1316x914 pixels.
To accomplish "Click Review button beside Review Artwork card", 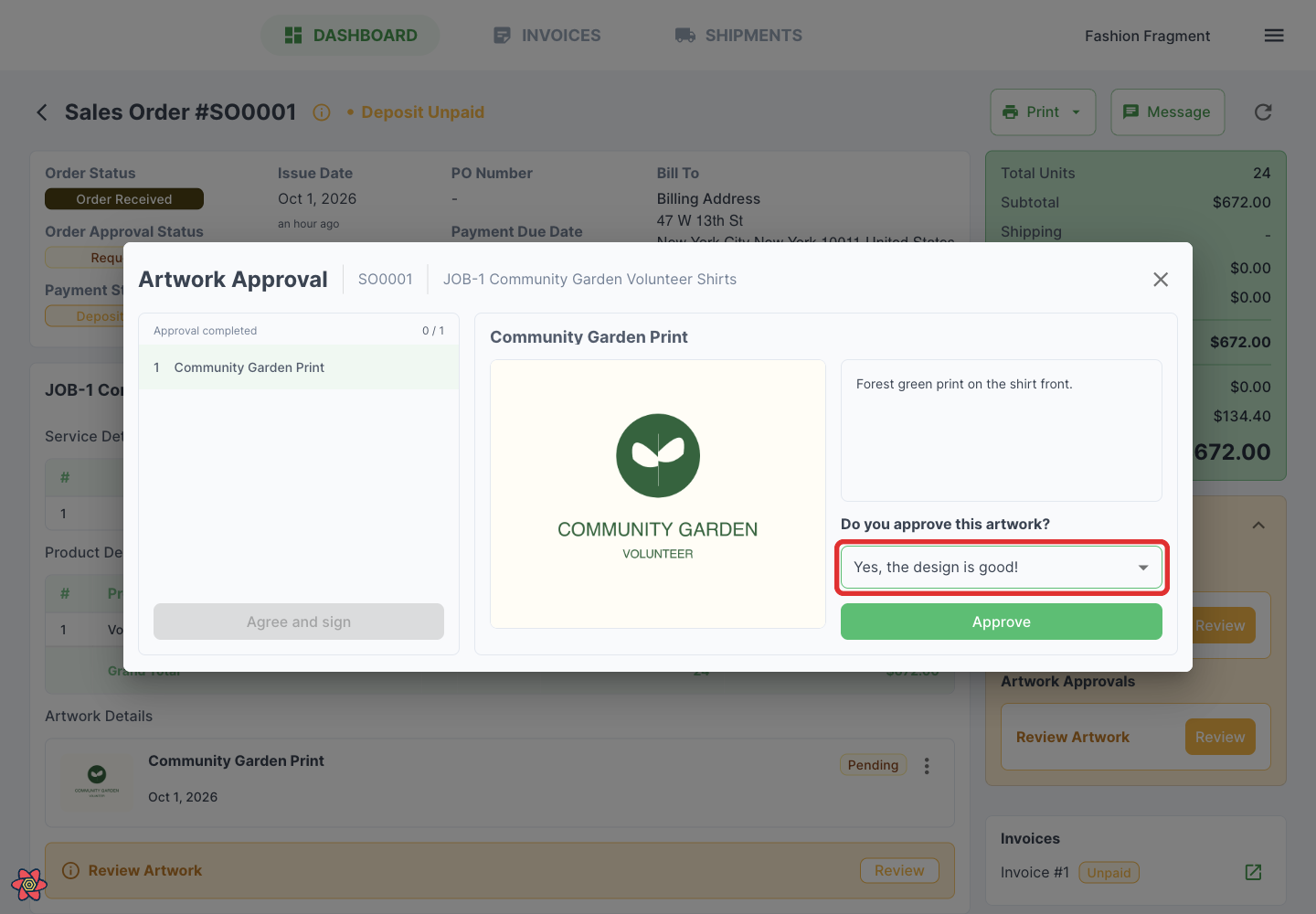I will (1220, 737).
